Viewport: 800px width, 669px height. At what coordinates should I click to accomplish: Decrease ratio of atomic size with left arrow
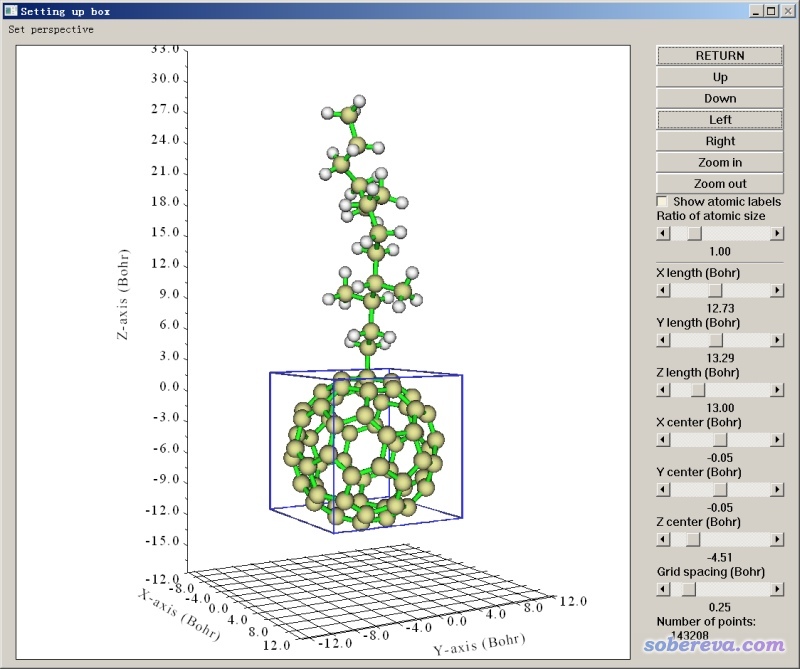pos(663,233)
